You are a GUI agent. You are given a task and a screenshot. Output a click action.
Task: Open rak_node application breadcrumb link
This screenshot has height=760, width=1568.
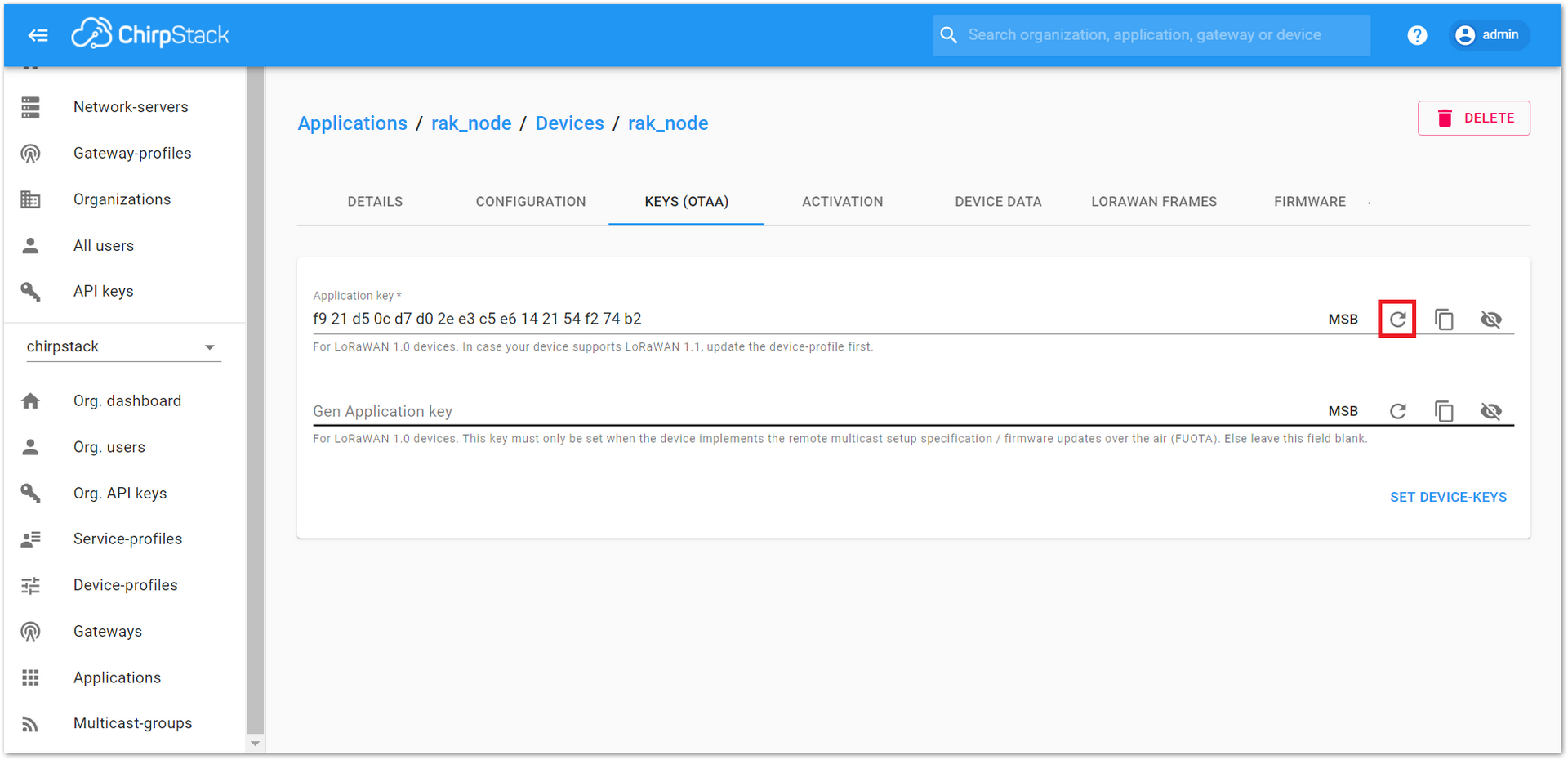click(x=471, y=123)
